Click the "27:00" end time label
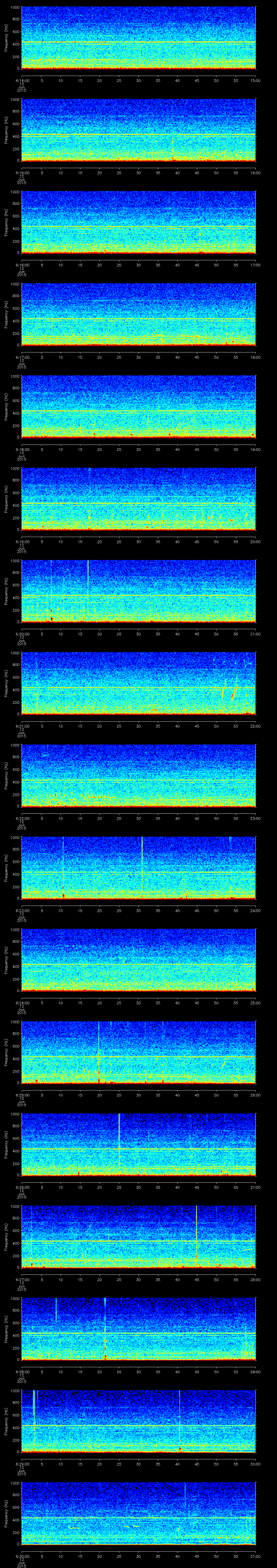Screen dimensions: 277x1568 pos(255,1187)
